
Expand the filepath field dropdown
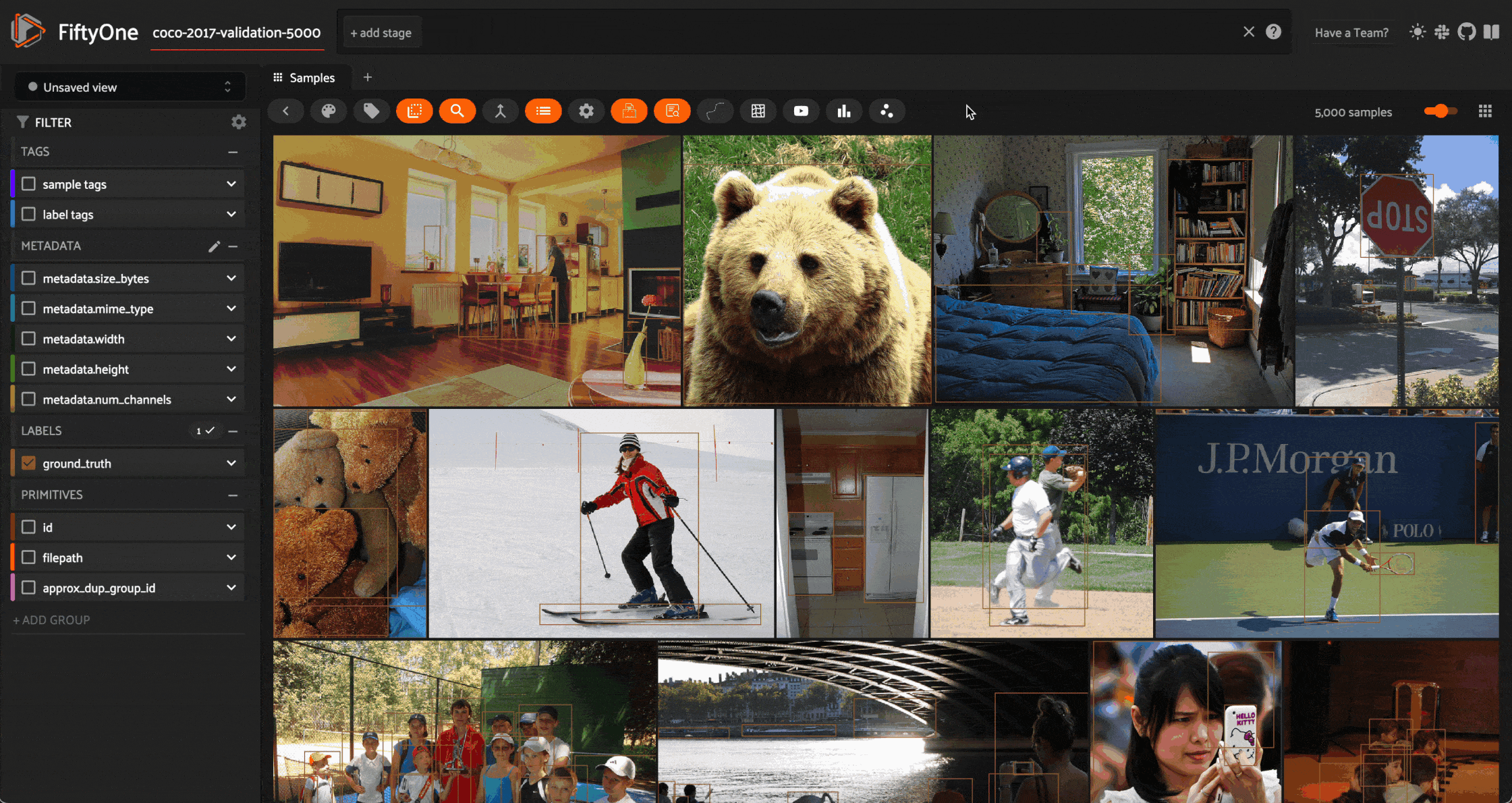(x=231, y=557)
